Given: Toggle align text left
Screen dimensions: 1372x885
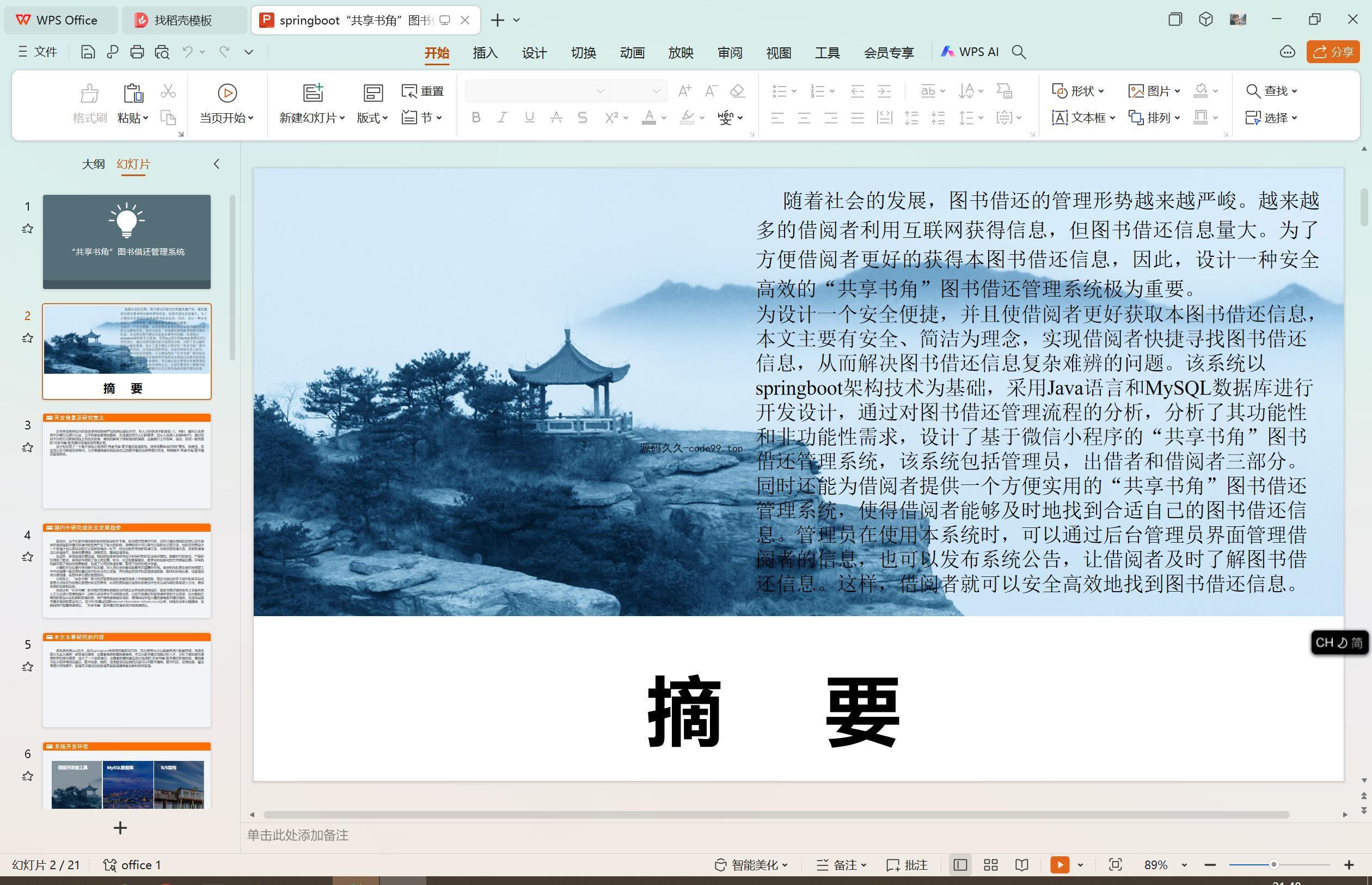Looking at the screenshot, I should 777,118.
